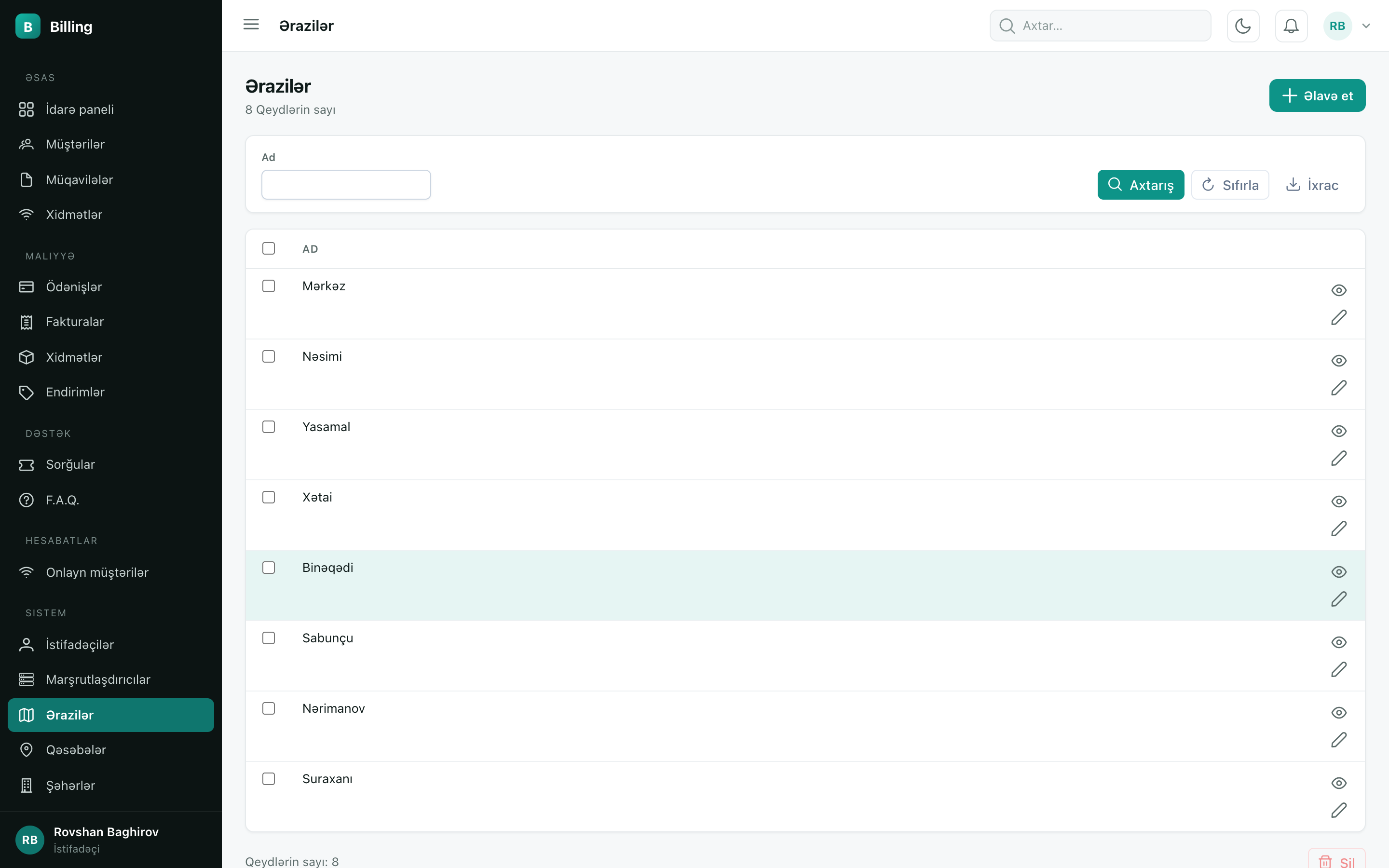The image size is (1389, 868).
Task: View the Nərimanov row eye icon
Action: click(1338, 713)
